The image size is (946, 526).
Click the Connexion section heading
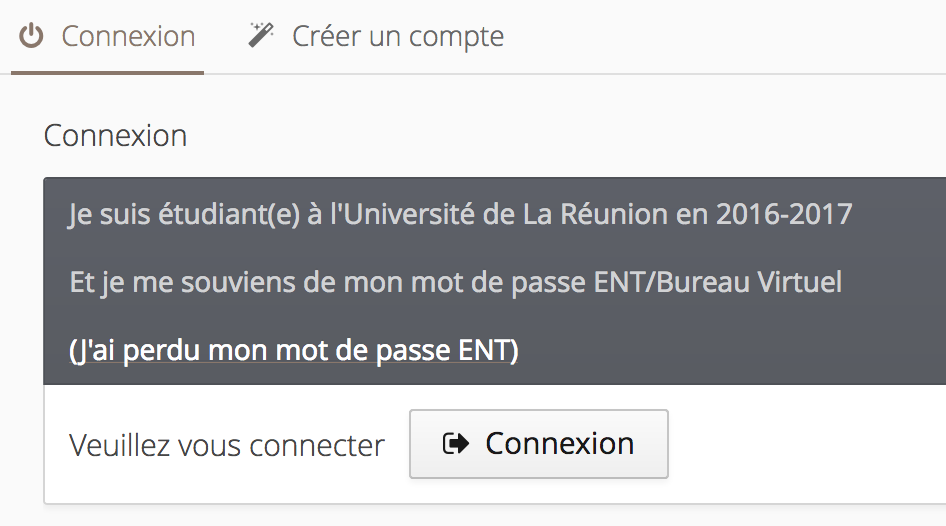(115, 135)
